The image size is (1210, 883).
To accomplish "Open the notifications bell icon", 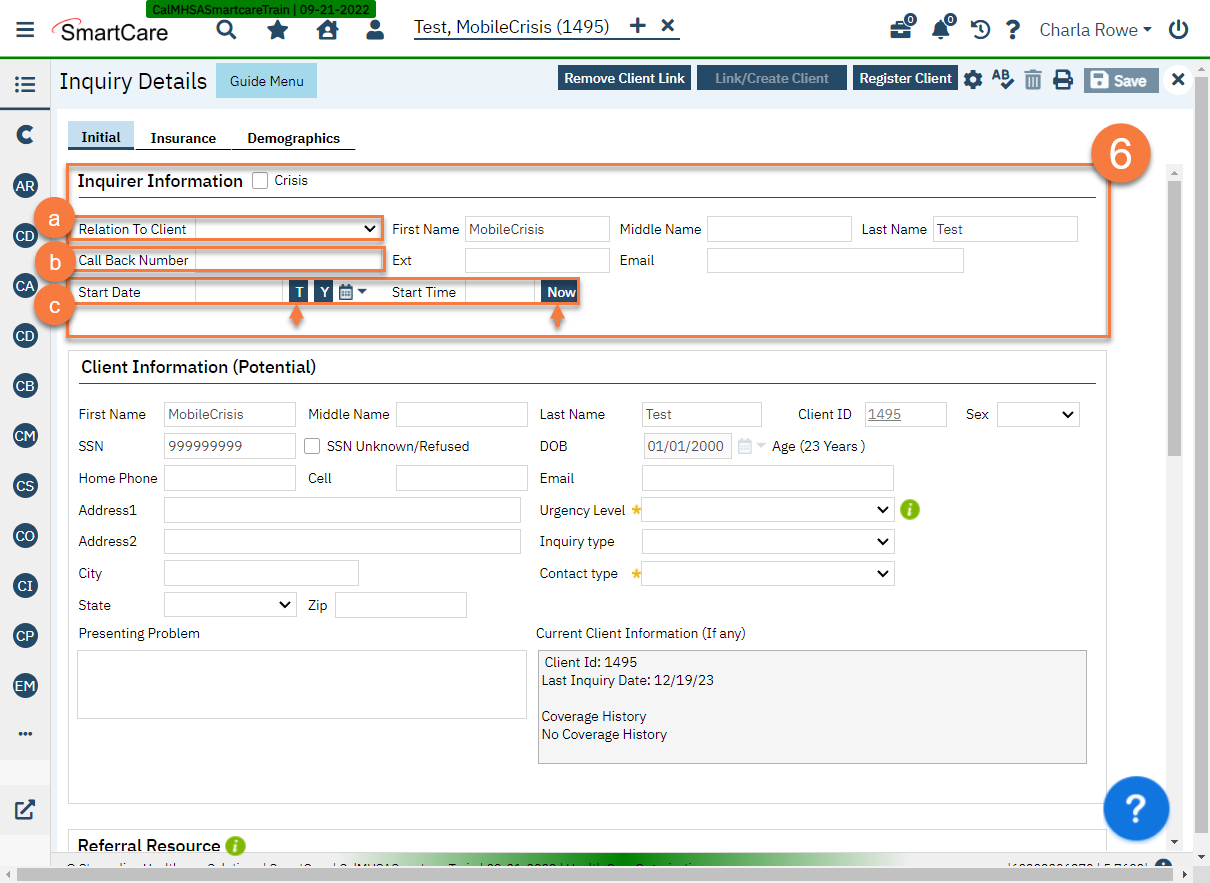I will [941, 30].
